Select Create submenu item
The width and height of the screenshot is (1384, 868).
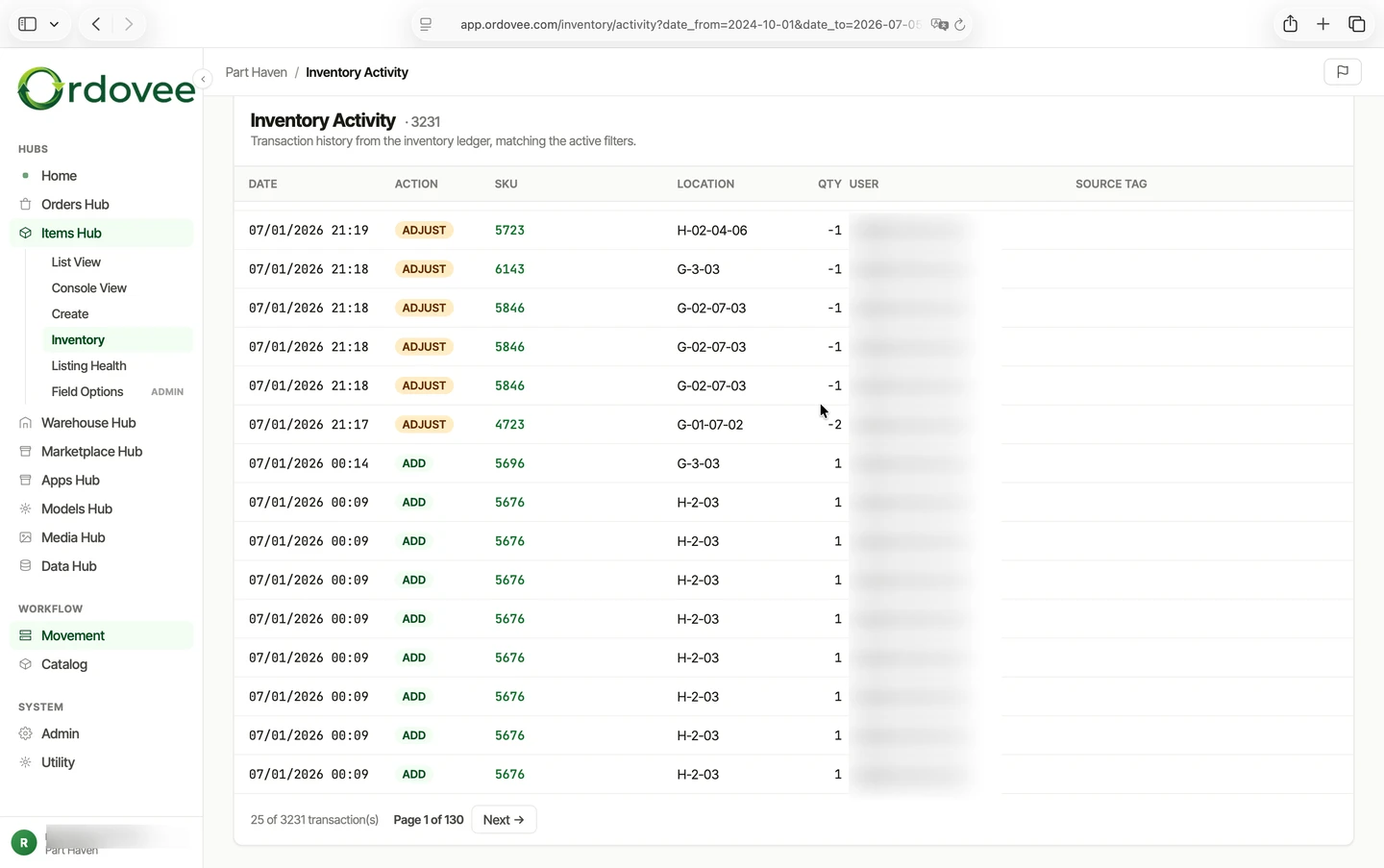70,314
